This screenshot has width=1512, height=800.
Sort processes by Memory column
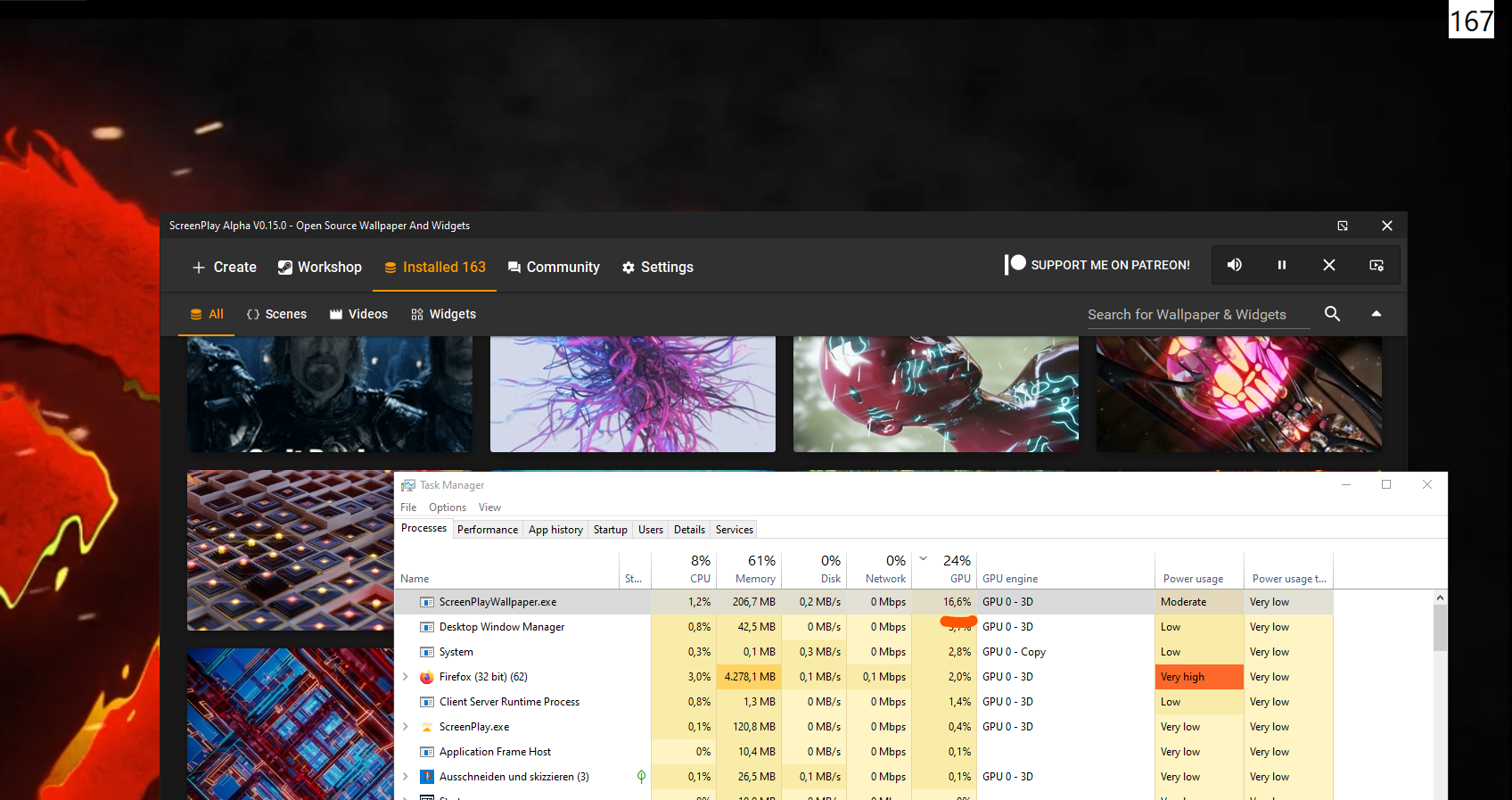(749, 570)
